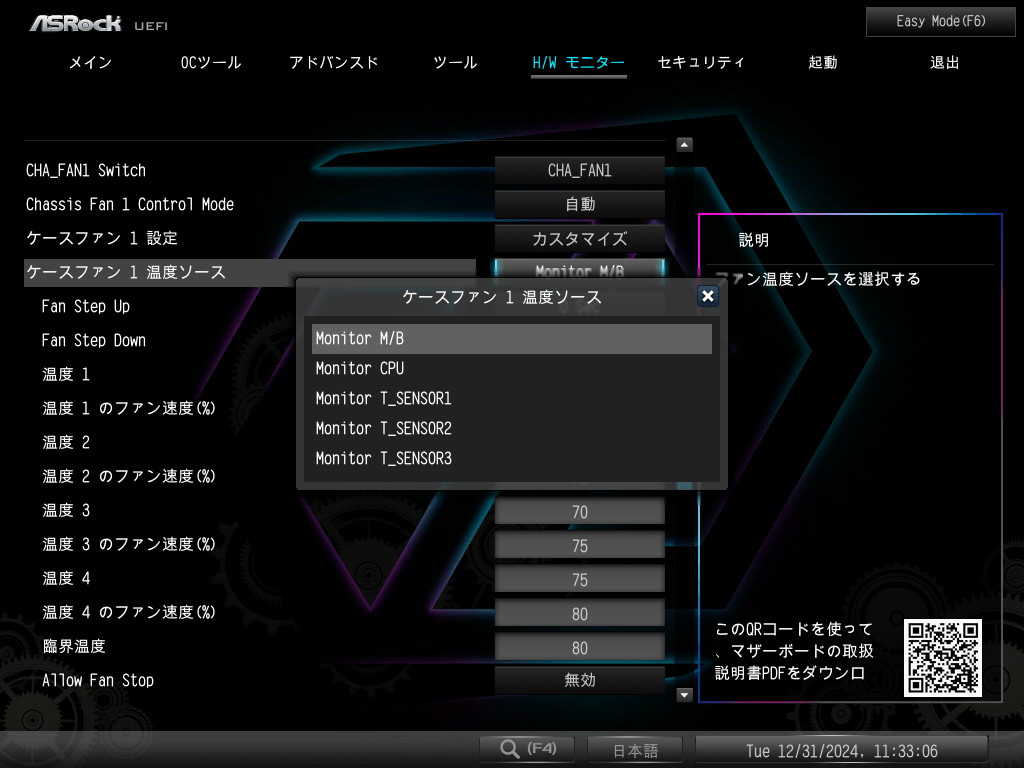Viewport: 1024px width, 768px height.
Task: Open ケースファン 1 設定 カスタマイズ dropdown
Action: pyautogui.click(x=579, y=238)
